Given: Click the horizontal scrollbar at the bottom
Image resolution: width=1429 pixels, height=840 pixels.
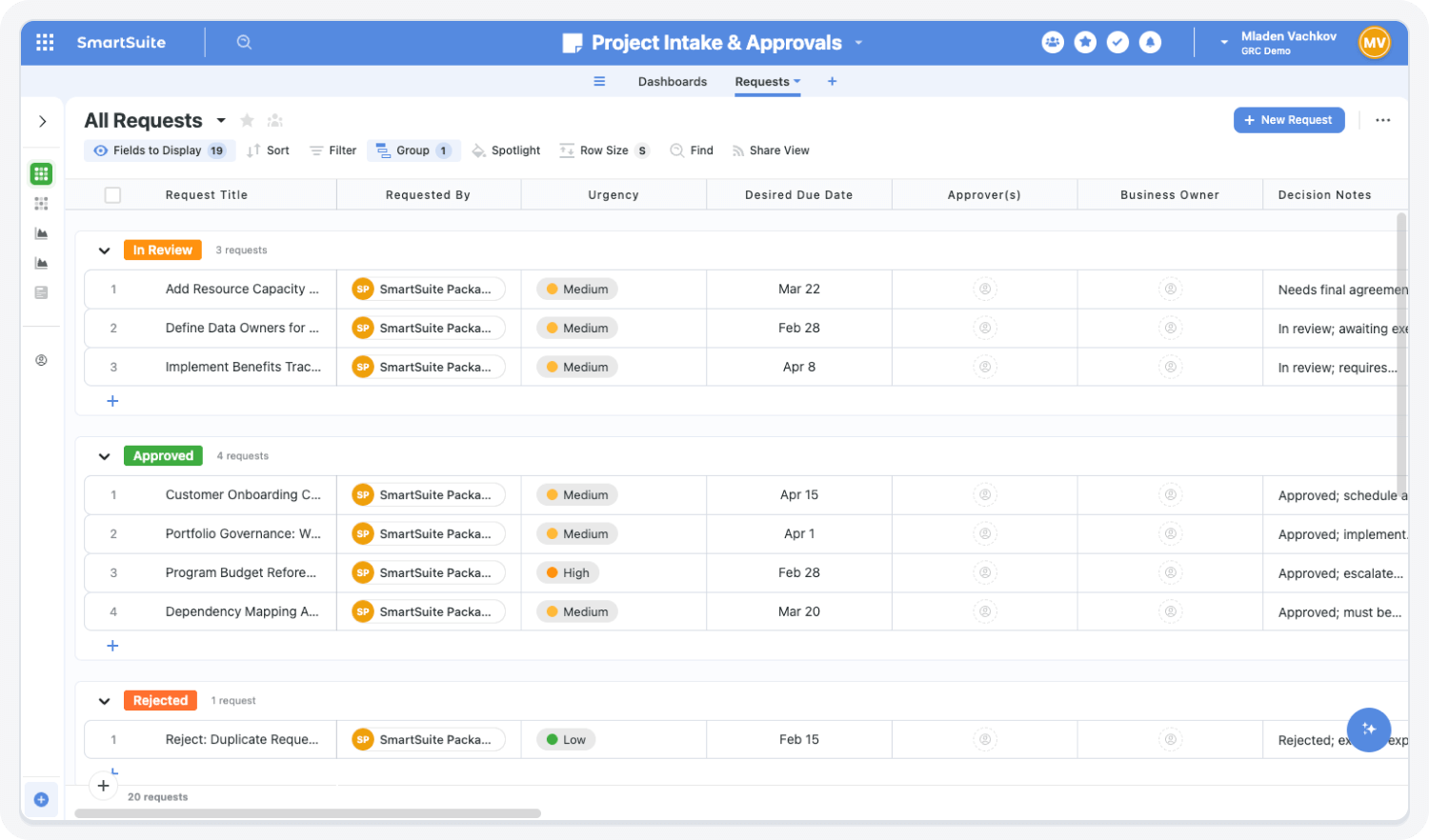Looking at the screenshot, I should (x=308, y=813).
